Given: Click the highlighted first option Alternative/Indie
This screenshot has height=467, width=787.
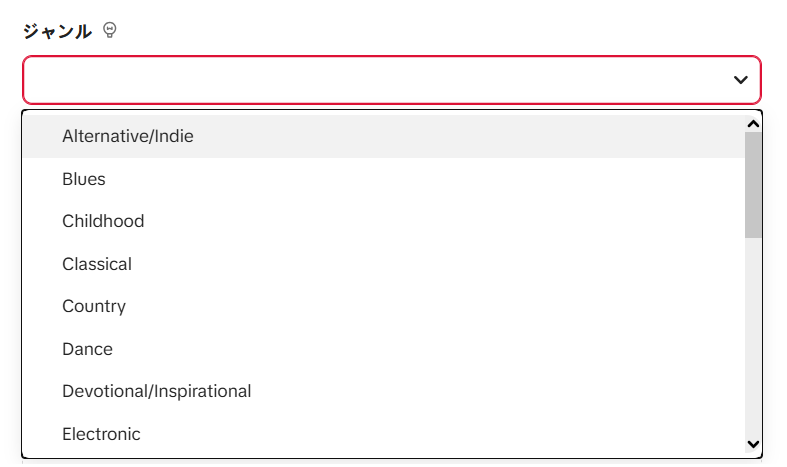Looking at the screenshot, I should [128, 136].
